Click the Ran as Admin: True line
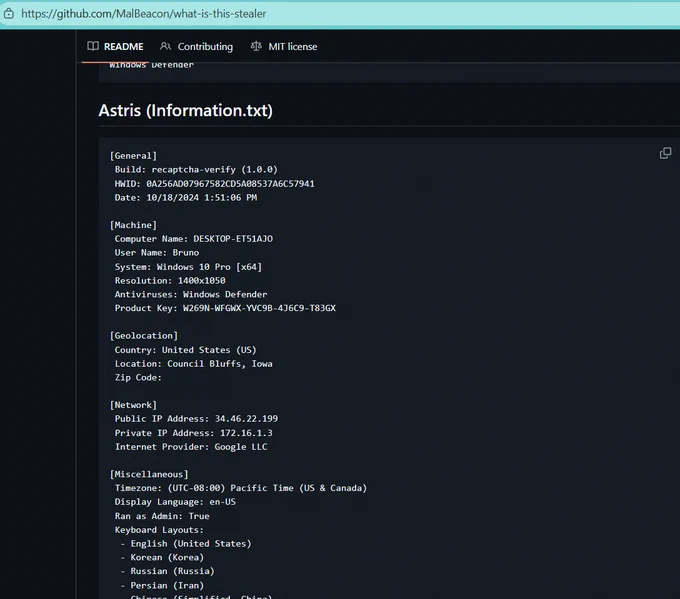The width and height of the screenshot is (680, 599). [162, 516]
